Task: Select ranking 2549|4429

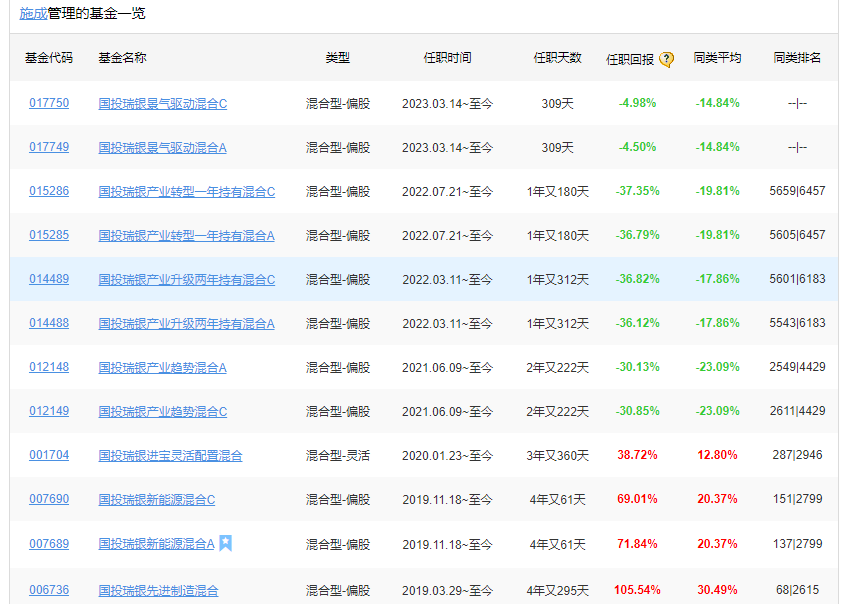Action: (797, 367)
